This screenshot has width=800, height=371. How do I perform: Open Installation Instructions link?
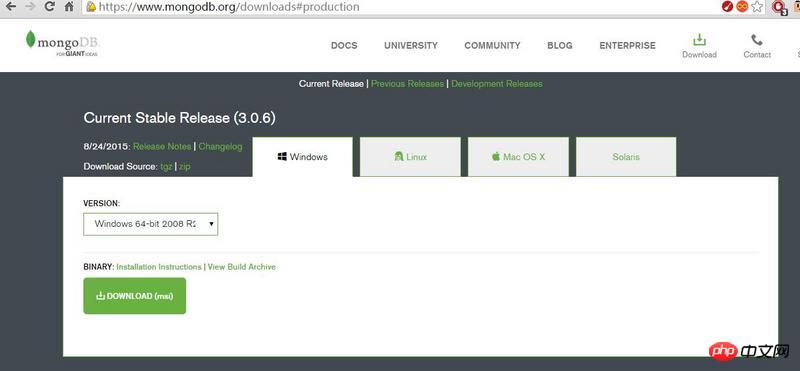coord(159,267)
